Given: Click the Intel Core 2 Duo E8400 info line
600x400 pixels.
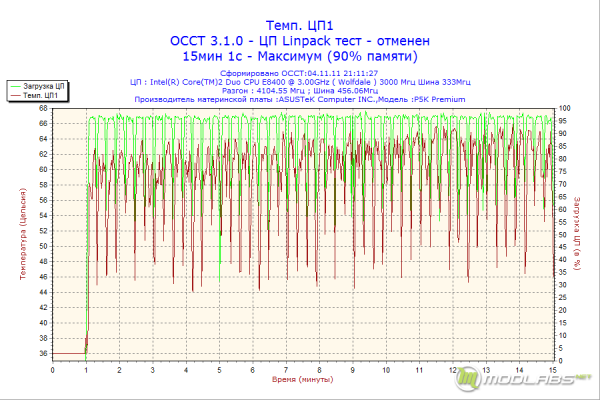Looking at the screenshot, I should [300, 82].
